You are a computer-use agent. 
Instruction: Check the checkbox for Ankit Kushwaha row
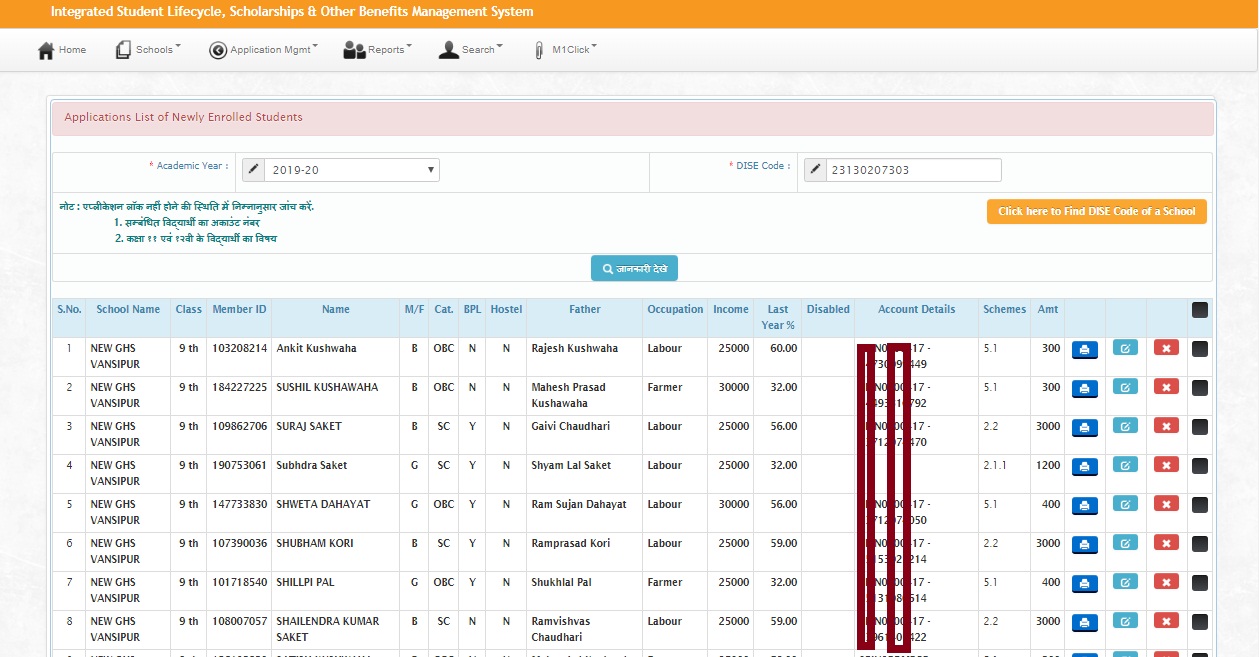click(1199, 349)
